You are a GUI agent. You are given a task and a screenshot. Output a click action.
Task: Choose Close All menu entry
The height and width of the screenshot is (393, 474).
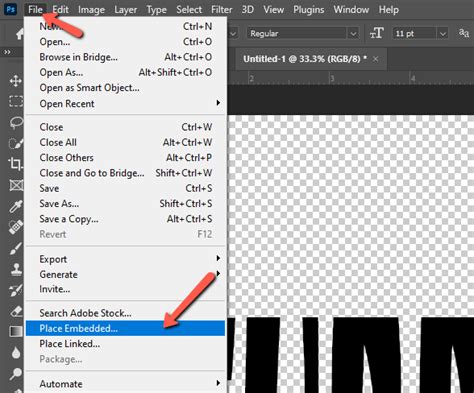[126, 142]
